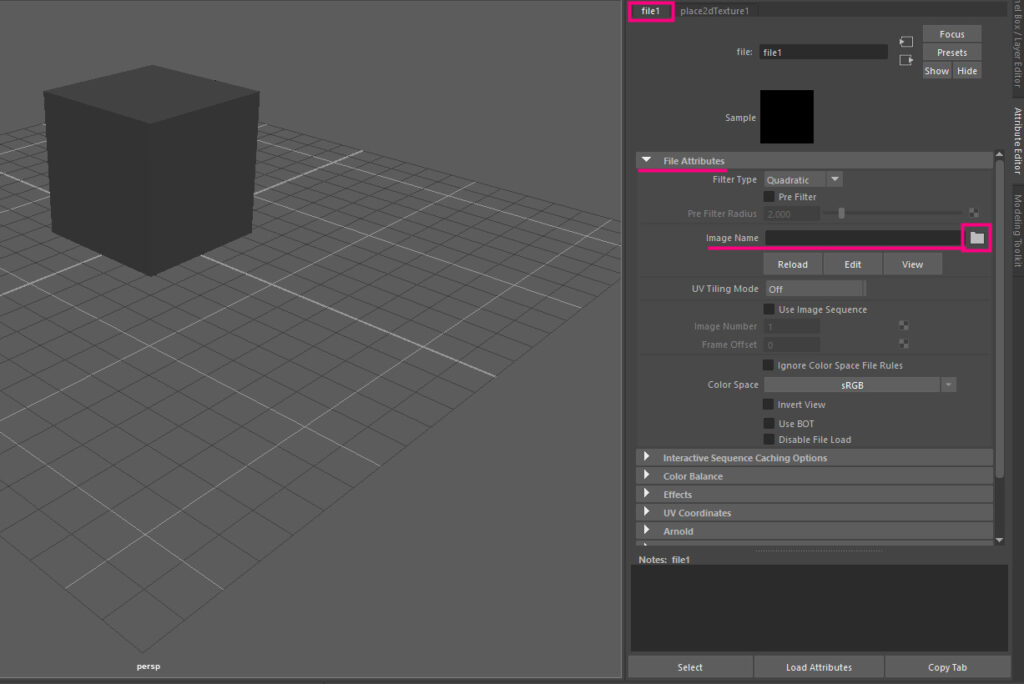Open the Modeling Toolkit side tab
Image resolution: width=1024 pixels, height=684 pixels.
pos(1017,231)
